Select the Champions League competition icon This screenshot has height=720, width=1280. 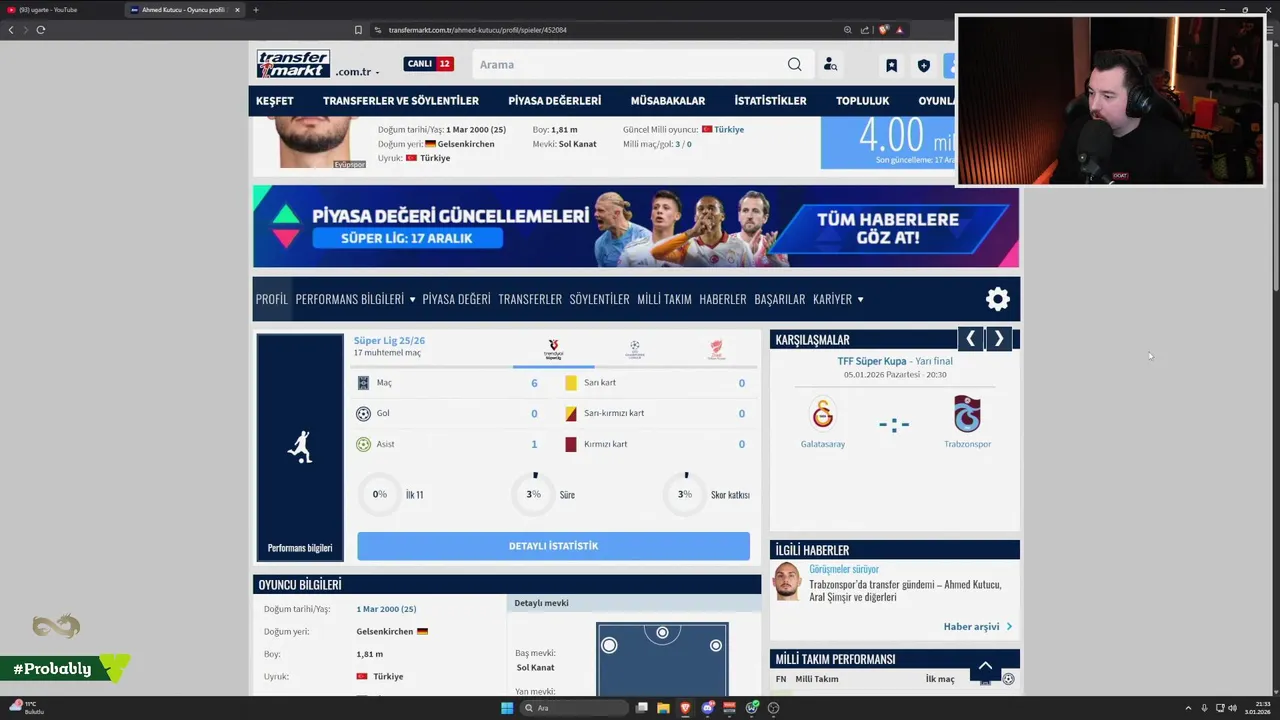tap(635, 349)
